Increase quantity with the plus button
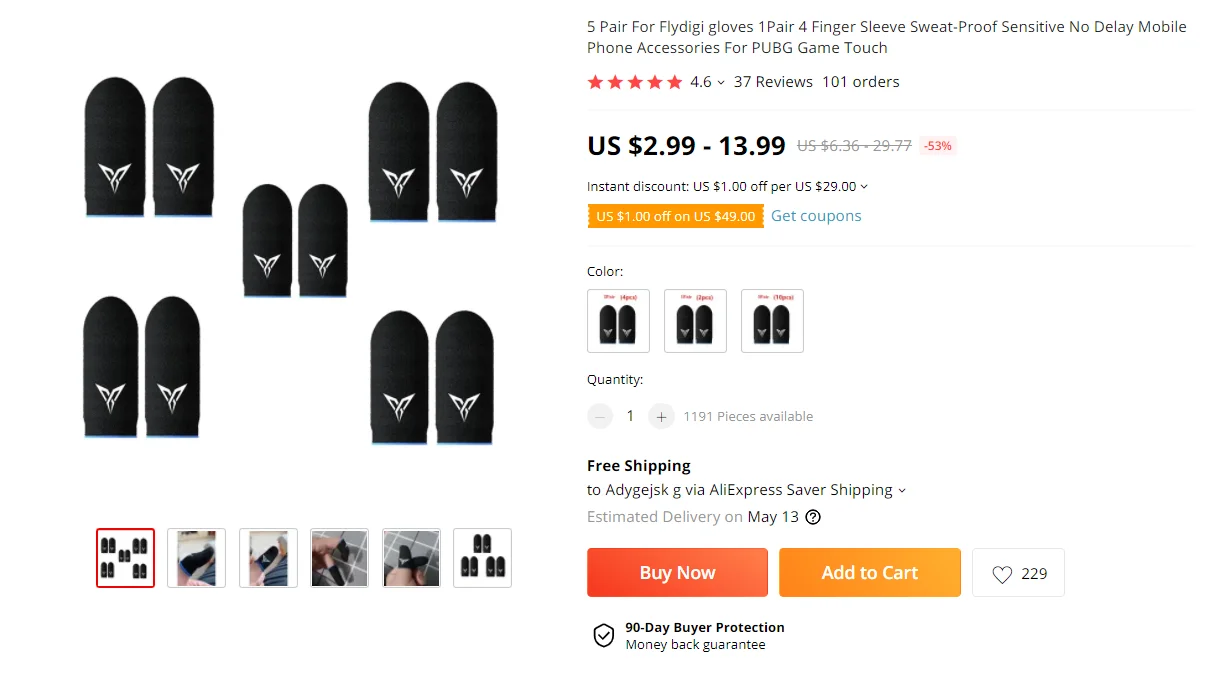The image size is (1217, 690). click(x=661, y=416)
